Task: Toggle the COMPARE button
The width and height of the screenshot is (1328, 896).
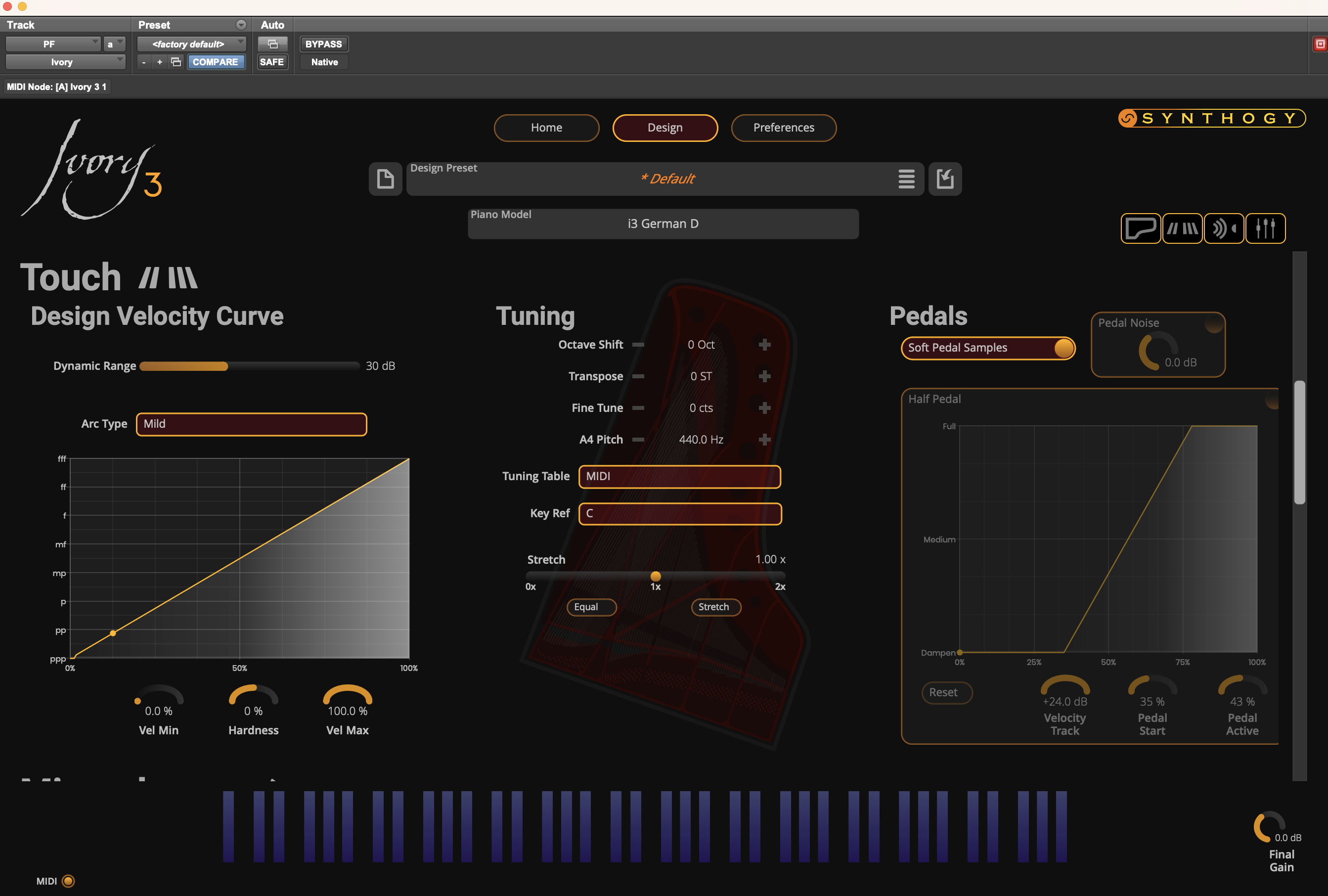Action: [216, 62]
